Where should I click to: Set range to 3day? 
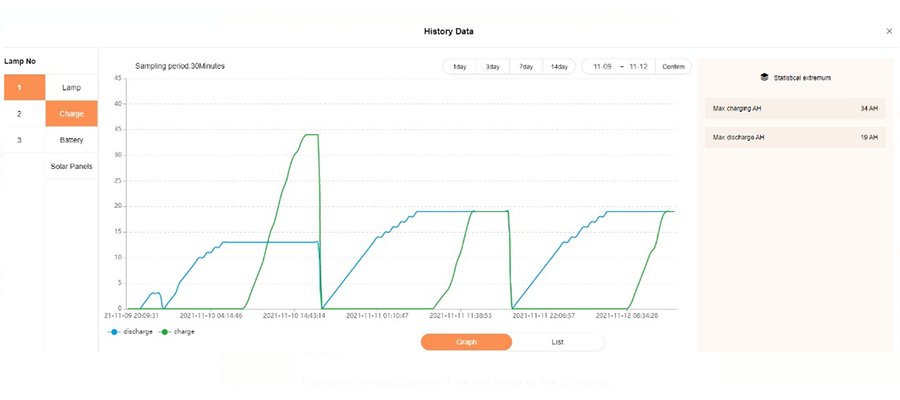click(x=492, y=67)
